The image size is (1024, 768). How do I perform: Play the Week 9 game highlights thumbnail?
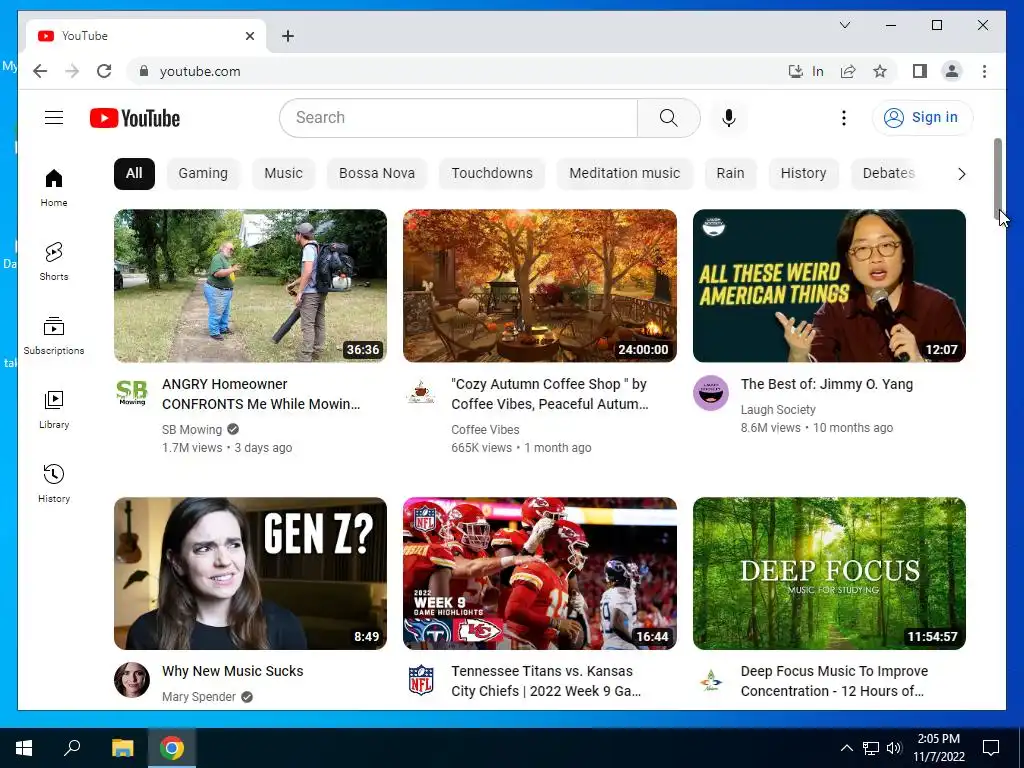coord(539,573)
